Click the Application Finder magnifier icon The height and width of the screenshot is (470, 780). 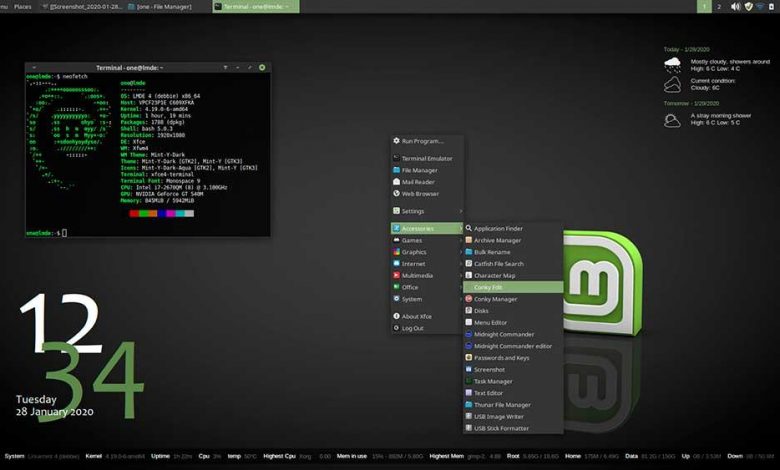(469, 228)
